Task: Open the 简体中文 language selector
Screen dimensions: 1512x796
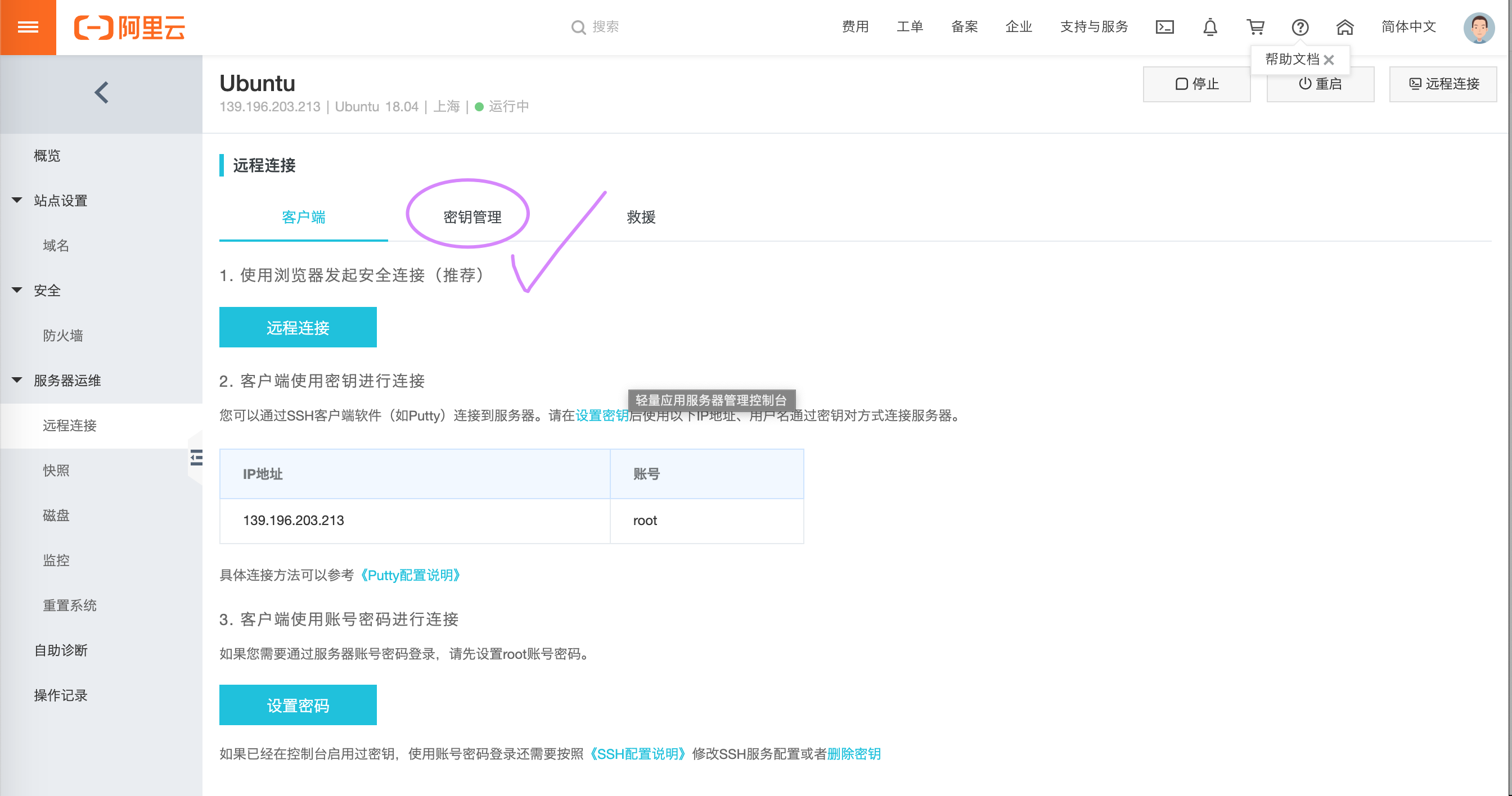Action: click(x=1408, y=27)
